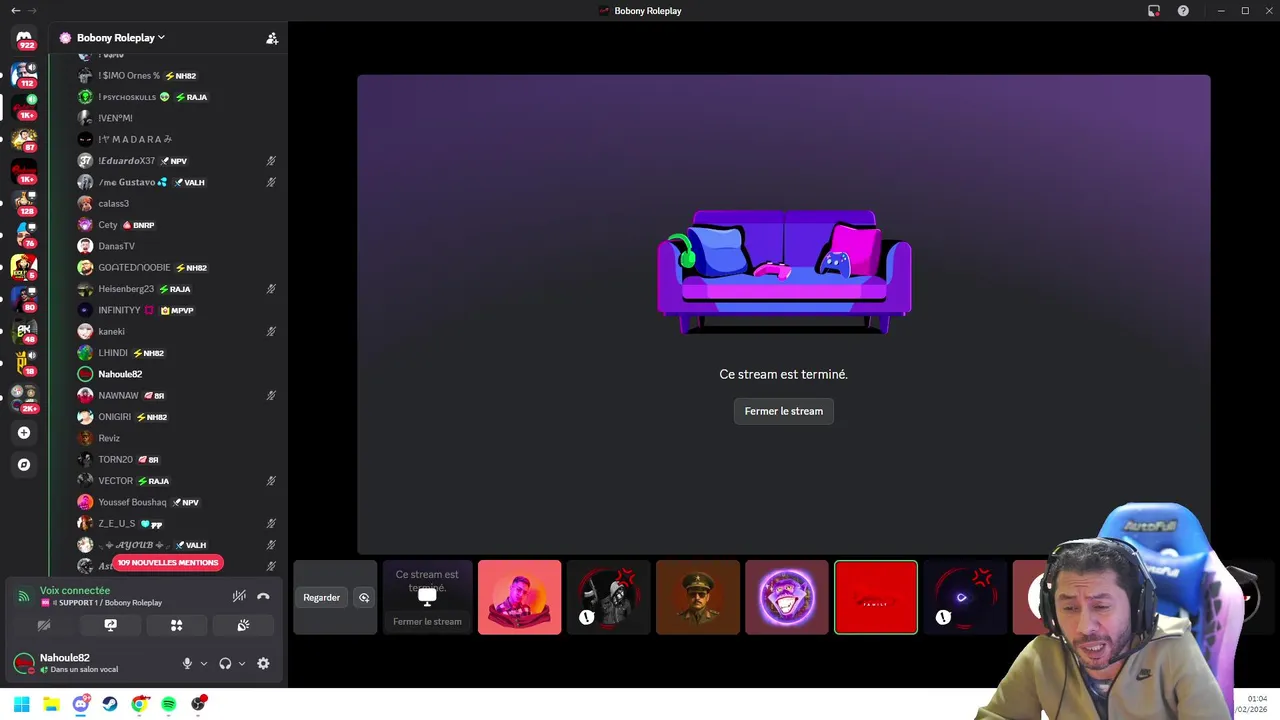Click small Fermer le stream on tile

tap(427, 621)
